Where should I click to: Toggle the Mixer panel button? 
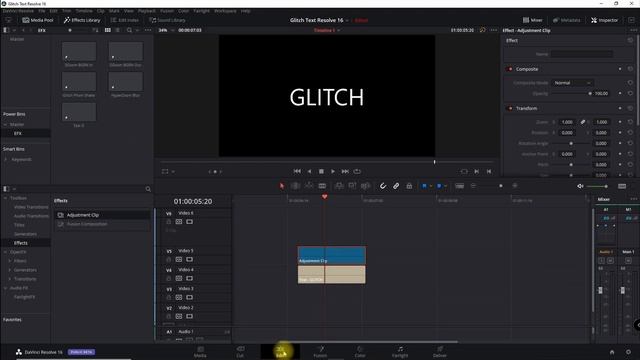pyautogui.click(x=533, y=20)
